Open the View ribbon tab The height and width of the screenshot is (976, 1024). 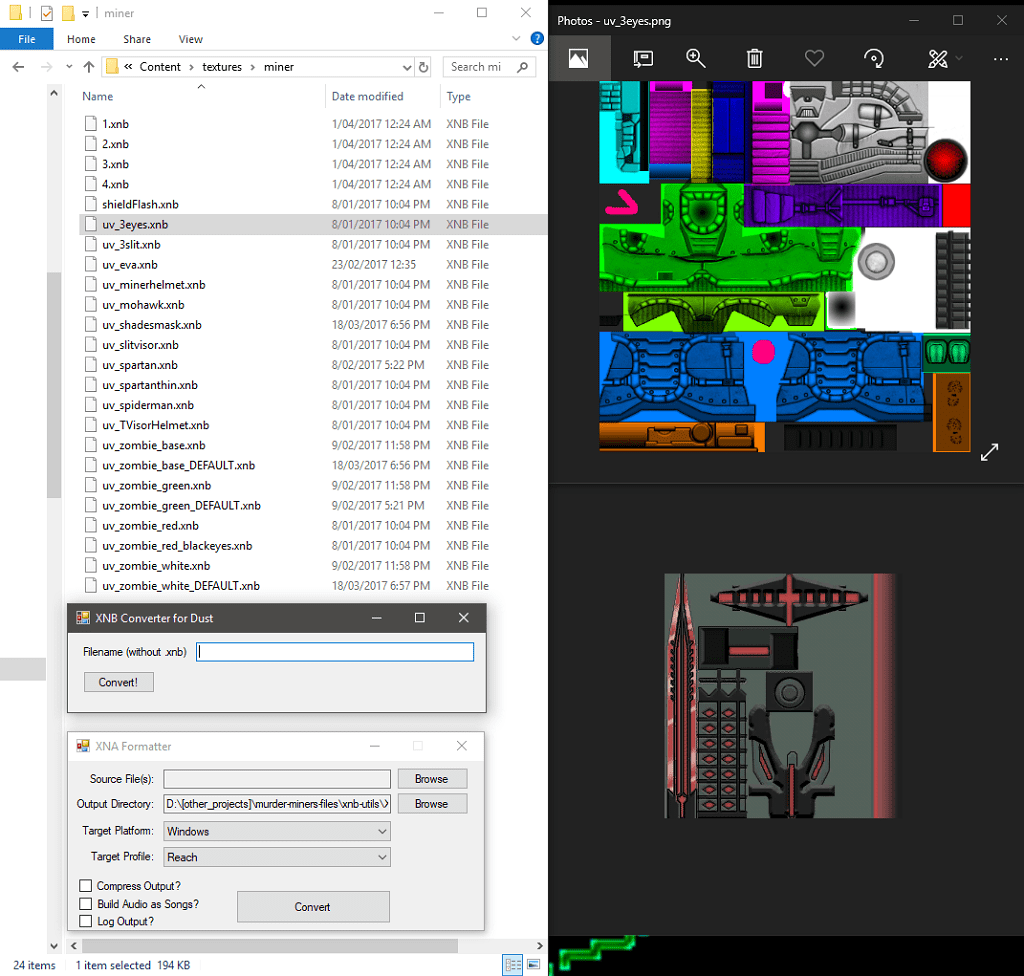191,39
